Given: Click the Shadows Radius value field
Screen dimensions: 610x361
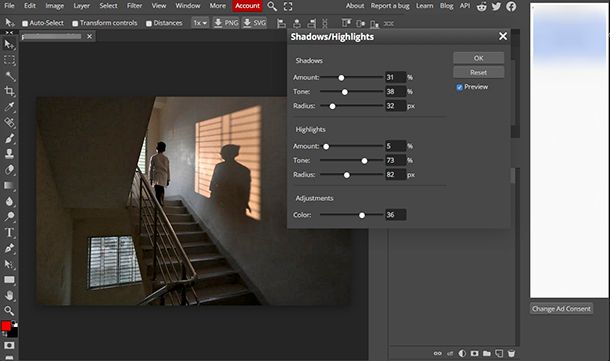Looking at the screenshot, I should [395, 106].
